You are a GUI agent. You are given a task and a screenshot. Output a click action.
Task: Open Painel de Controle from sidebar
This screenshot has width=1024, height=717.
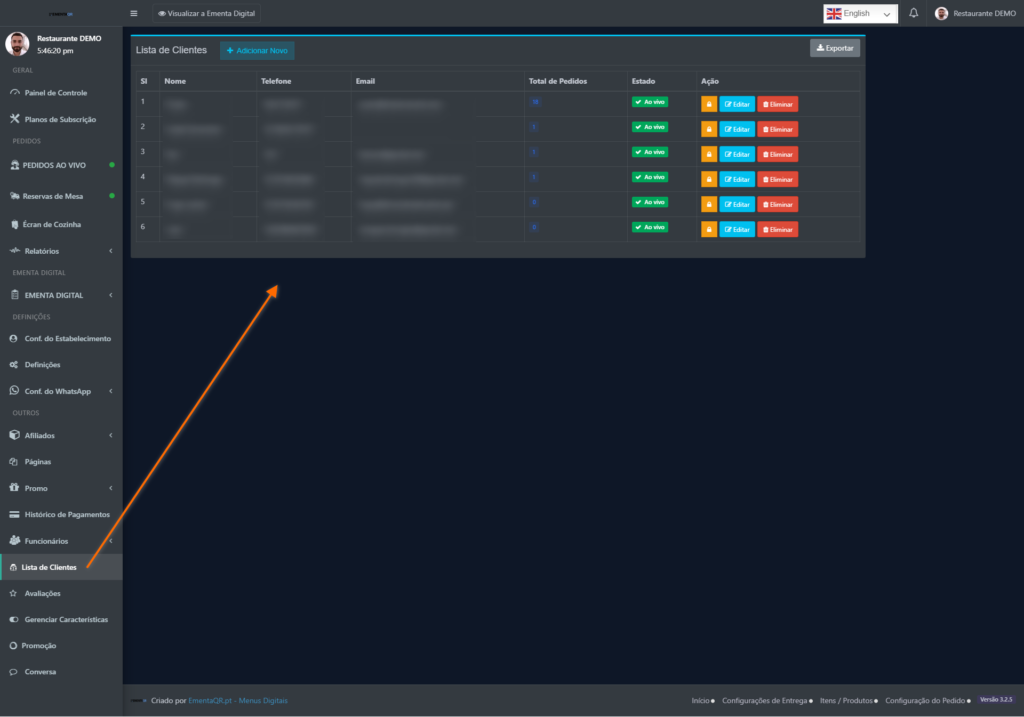pos(55,93)
